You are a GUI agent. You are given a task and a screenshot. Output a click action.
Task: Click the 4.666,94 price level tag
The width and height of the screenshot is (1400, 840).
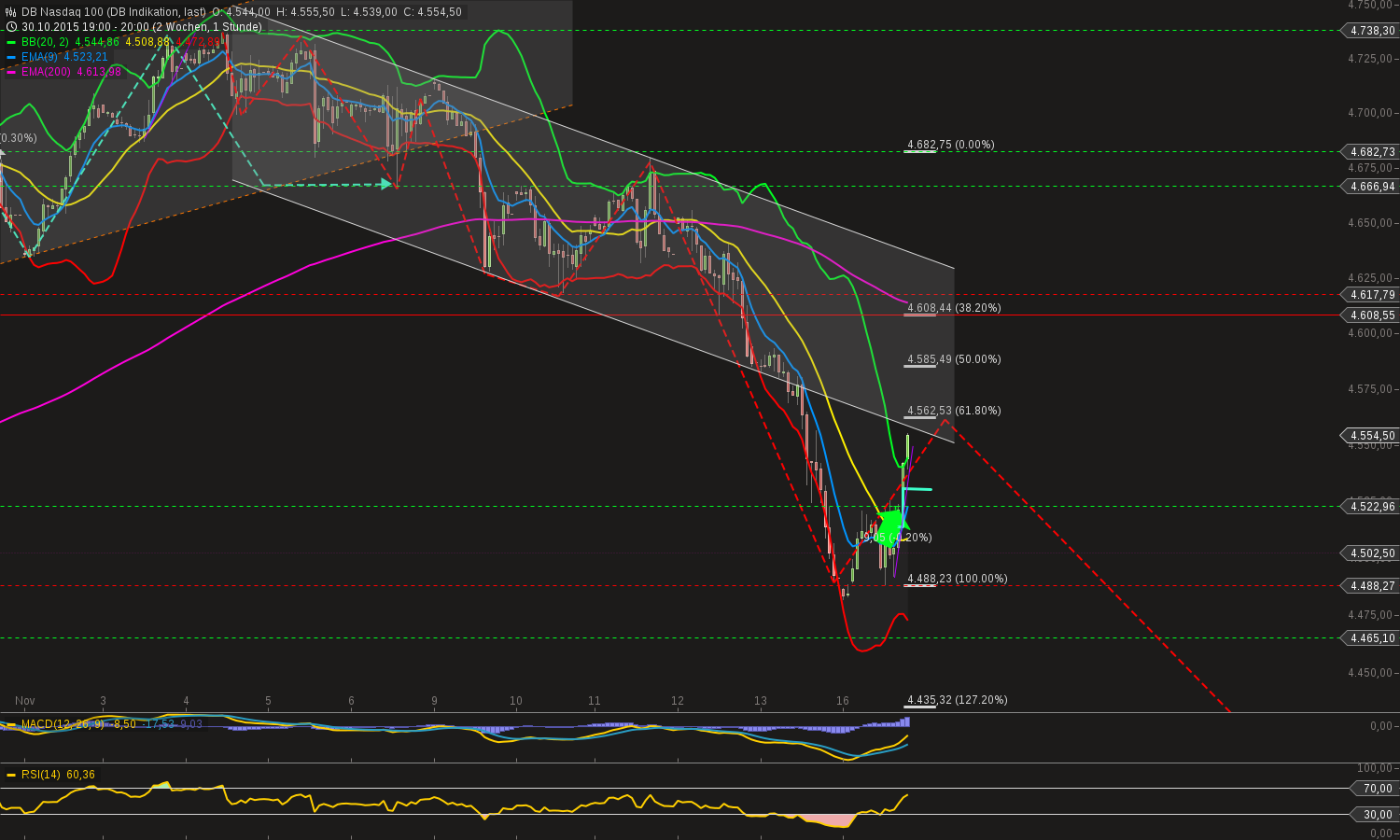1369,187
